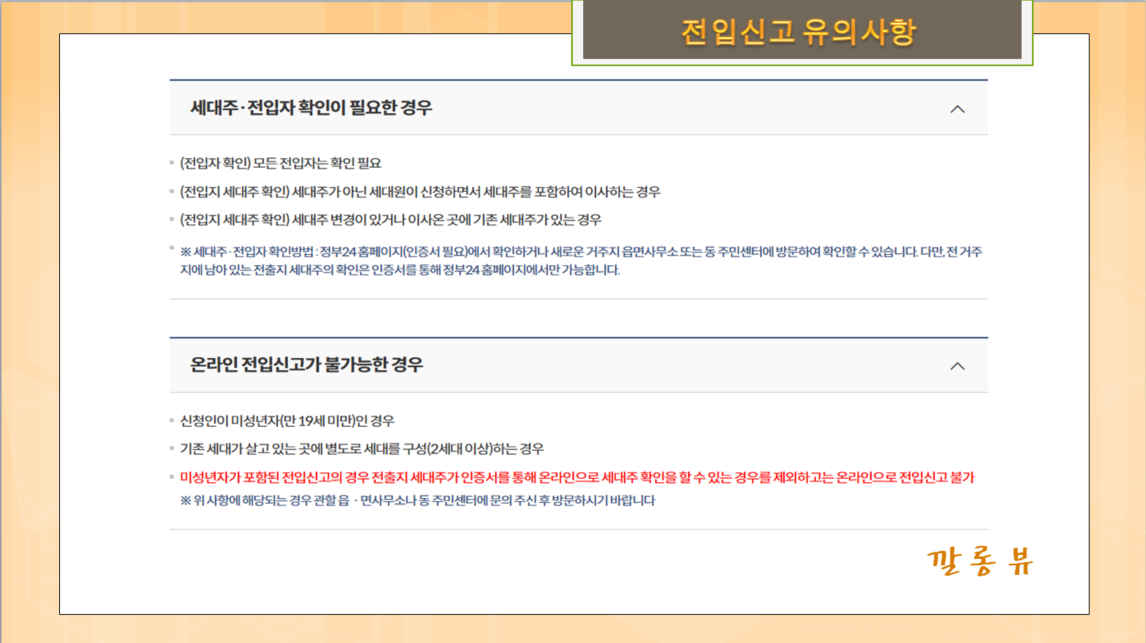The width and height of the screenshot is (1146, 643).
Task: Click the 세대주·전입자 확인이 필요한 경우 header title
Action: [x=311, y=108]
